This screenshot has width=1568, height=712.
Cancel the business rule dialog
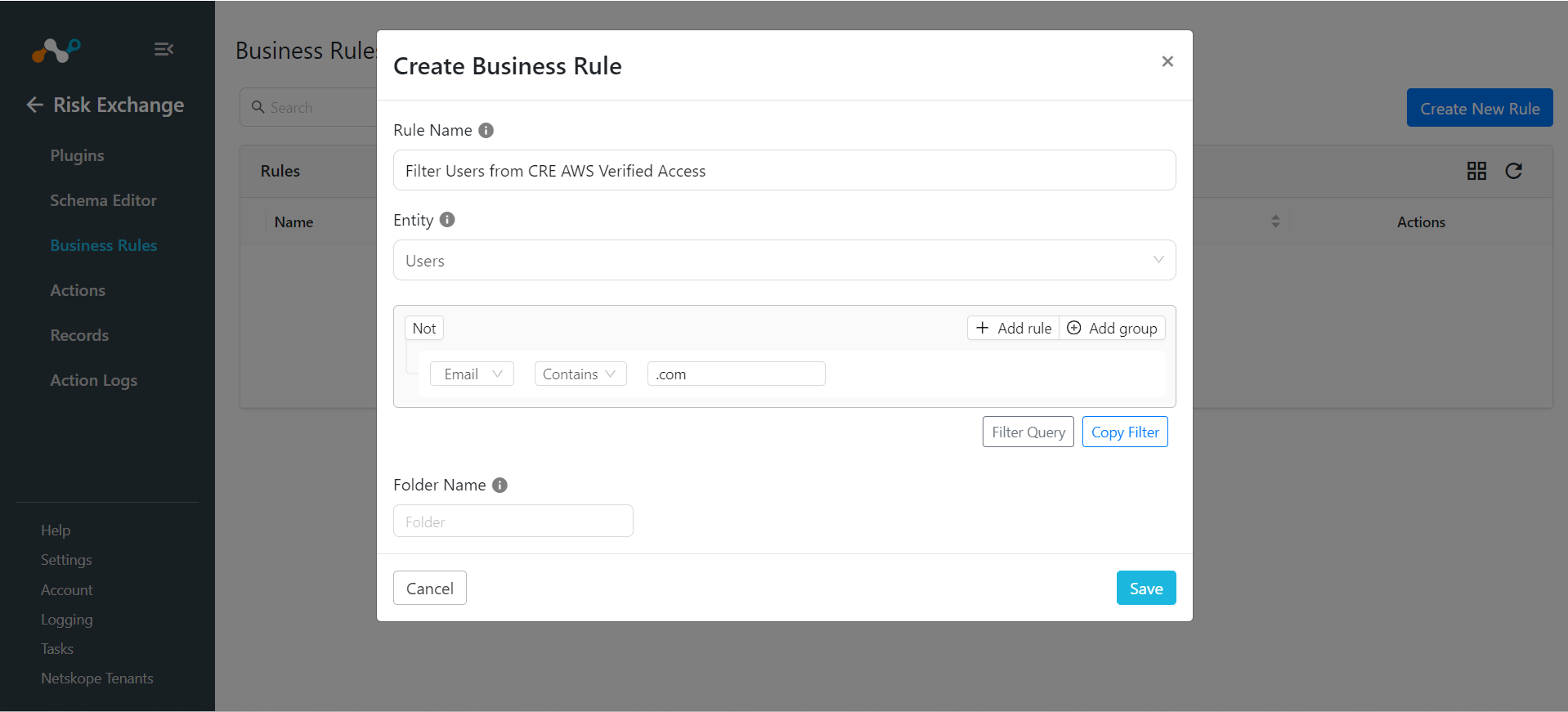click(x=430, y=588)
